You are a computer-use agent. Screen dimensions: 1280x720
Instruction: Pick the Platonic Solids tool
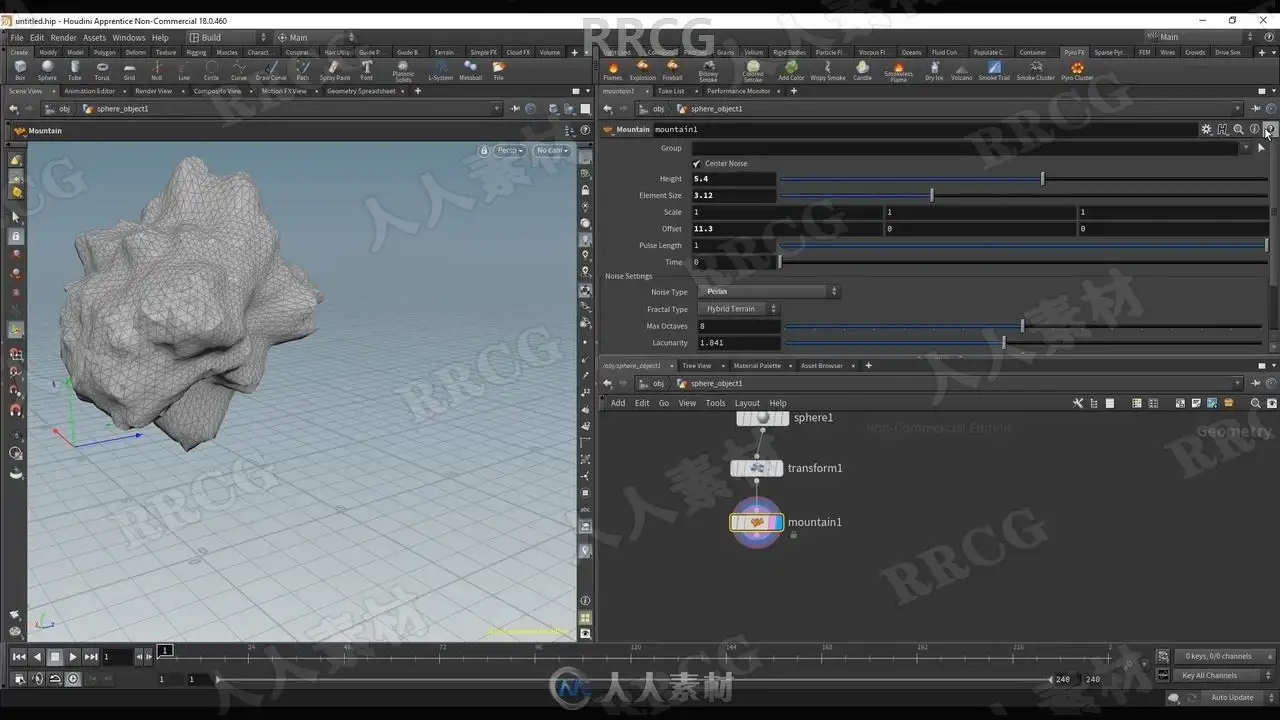403,71
